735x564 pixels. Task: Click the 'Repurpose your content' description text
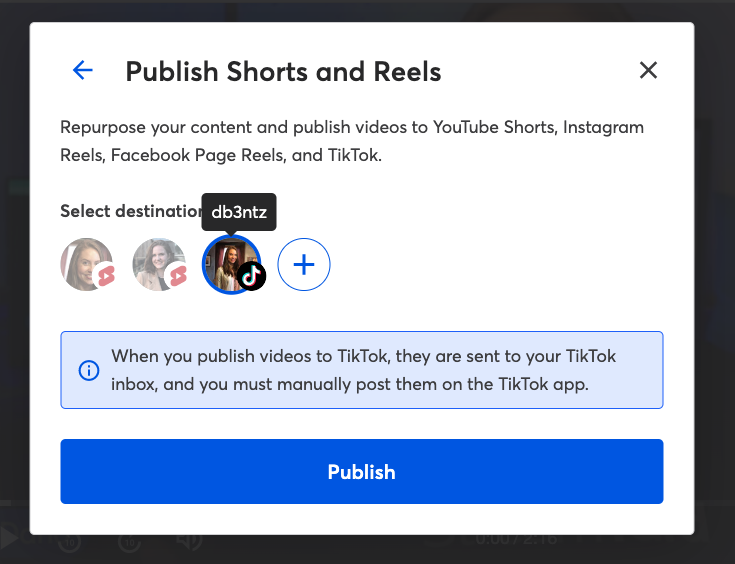(352, 141)
